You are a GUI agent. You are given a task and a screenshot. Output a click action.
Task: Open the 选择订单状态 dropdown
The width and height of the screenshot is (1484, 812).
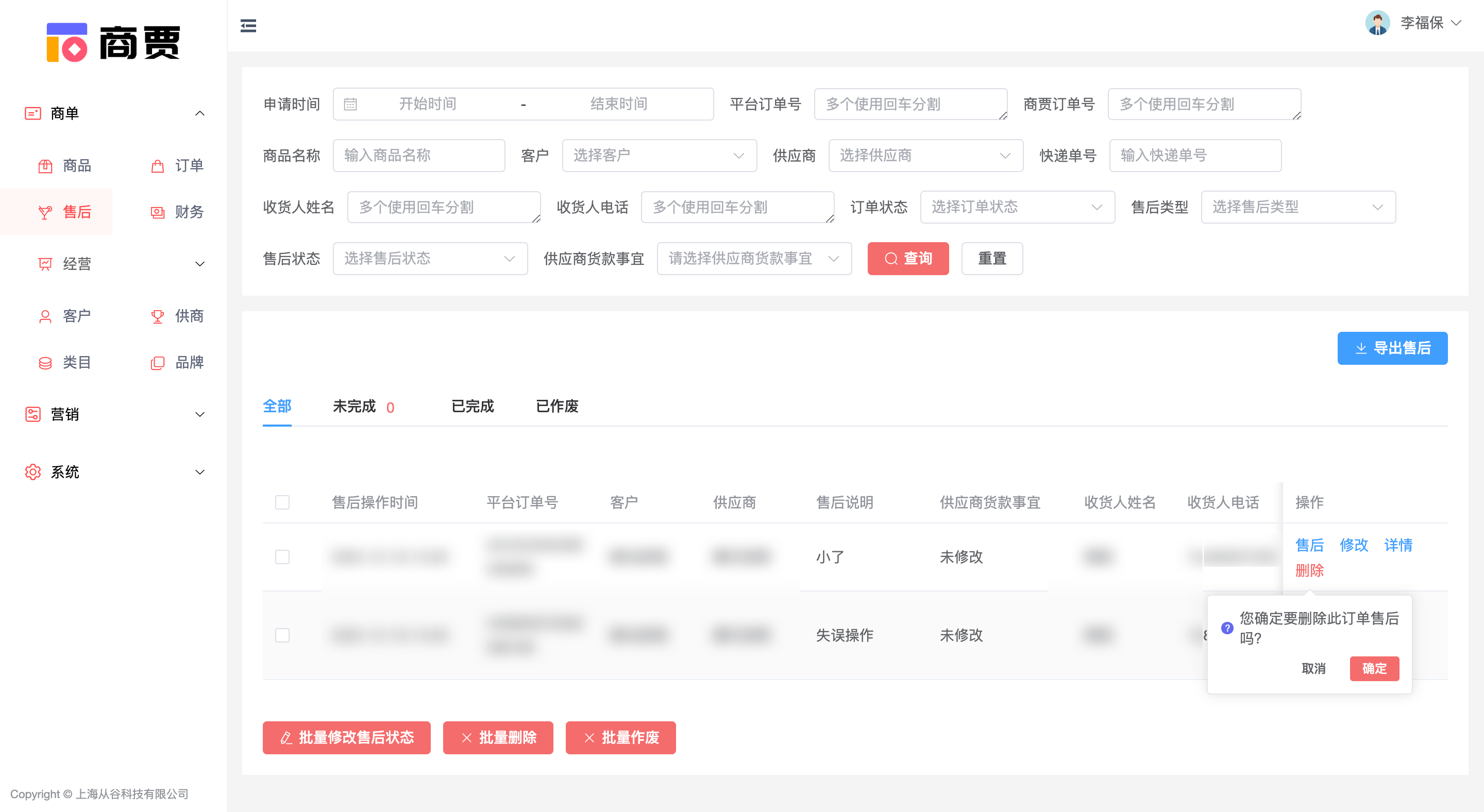click(x=1017, y=207)
